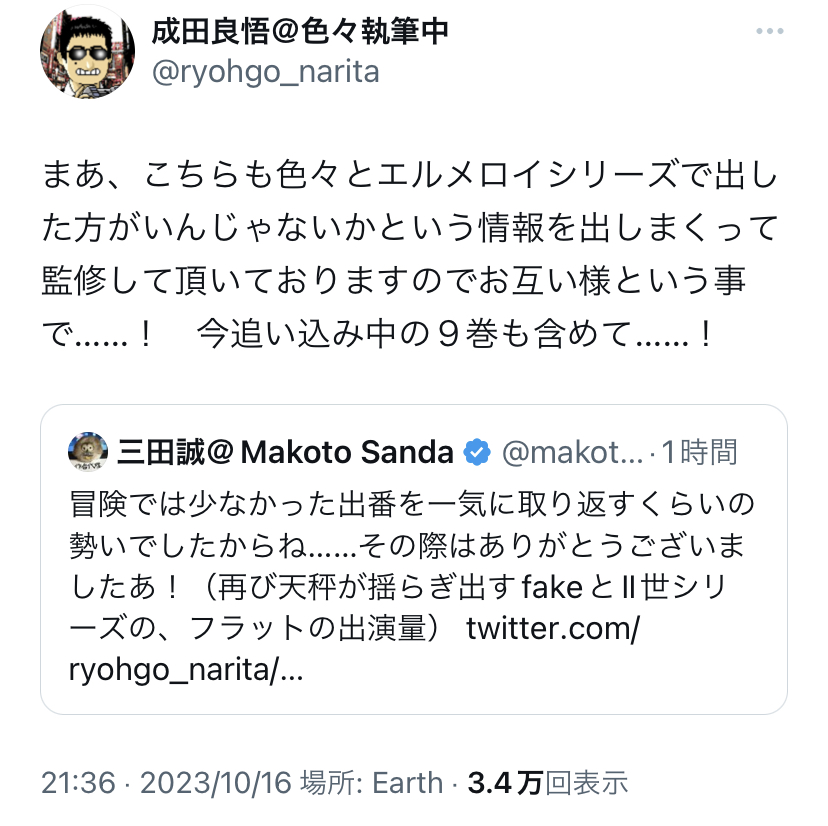
Task: Open display name 成田良悟@色々執筆中
Action: pyautogui.click(x=300, y=32)
